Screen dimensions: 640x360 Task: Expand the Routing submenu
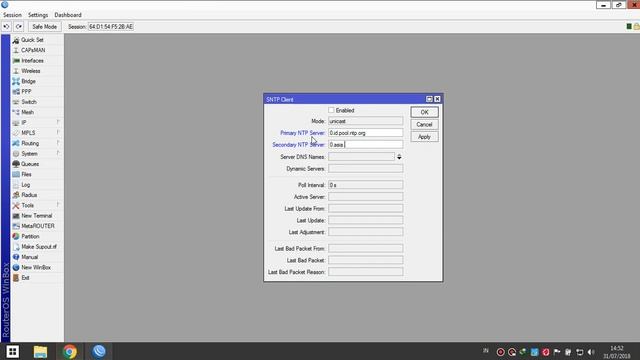point(37,143)
